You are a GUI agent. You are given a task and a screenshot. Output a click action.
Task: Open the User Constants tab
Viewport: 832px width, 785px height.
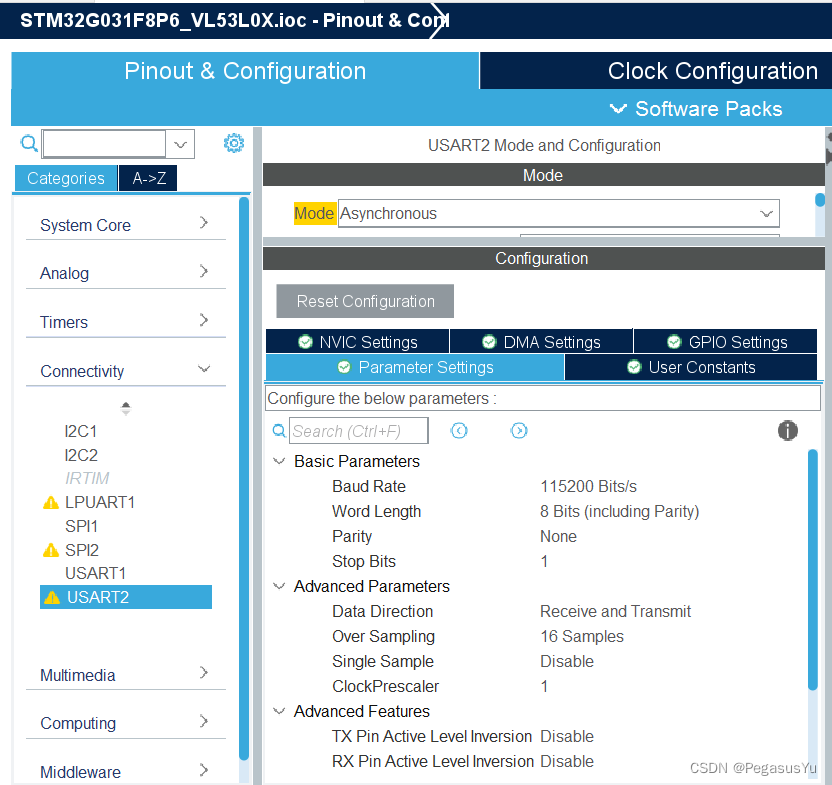pos(691,367)
